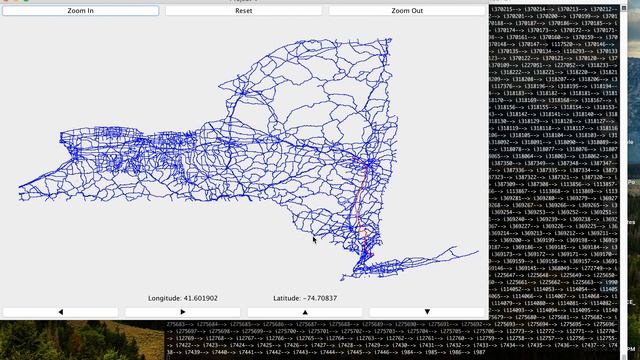Image resolution: width=640 pixels, height=360 pixels.
Task: Click the terminal scrollbar at the top right
Action: (624, 8)
